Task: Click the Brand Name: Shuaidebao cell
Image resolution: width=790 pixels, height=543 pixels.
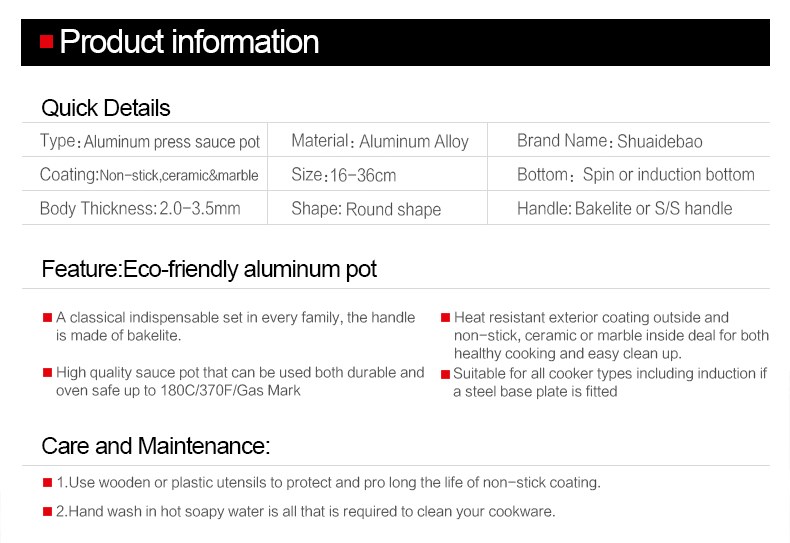Action: pyautogui.click(x=629, y=140)
